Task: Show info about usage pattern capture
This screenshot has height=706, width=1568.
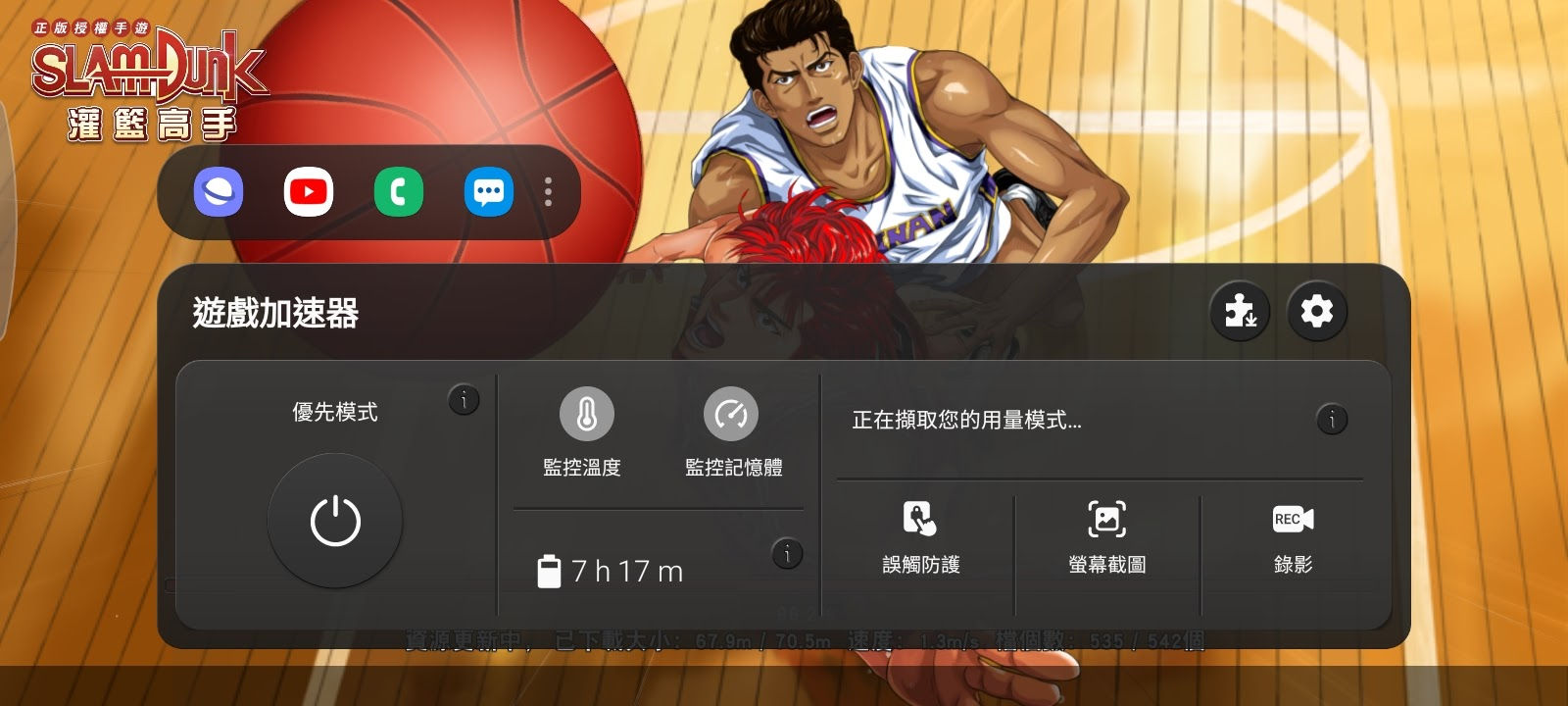Action: (1332, 420)
